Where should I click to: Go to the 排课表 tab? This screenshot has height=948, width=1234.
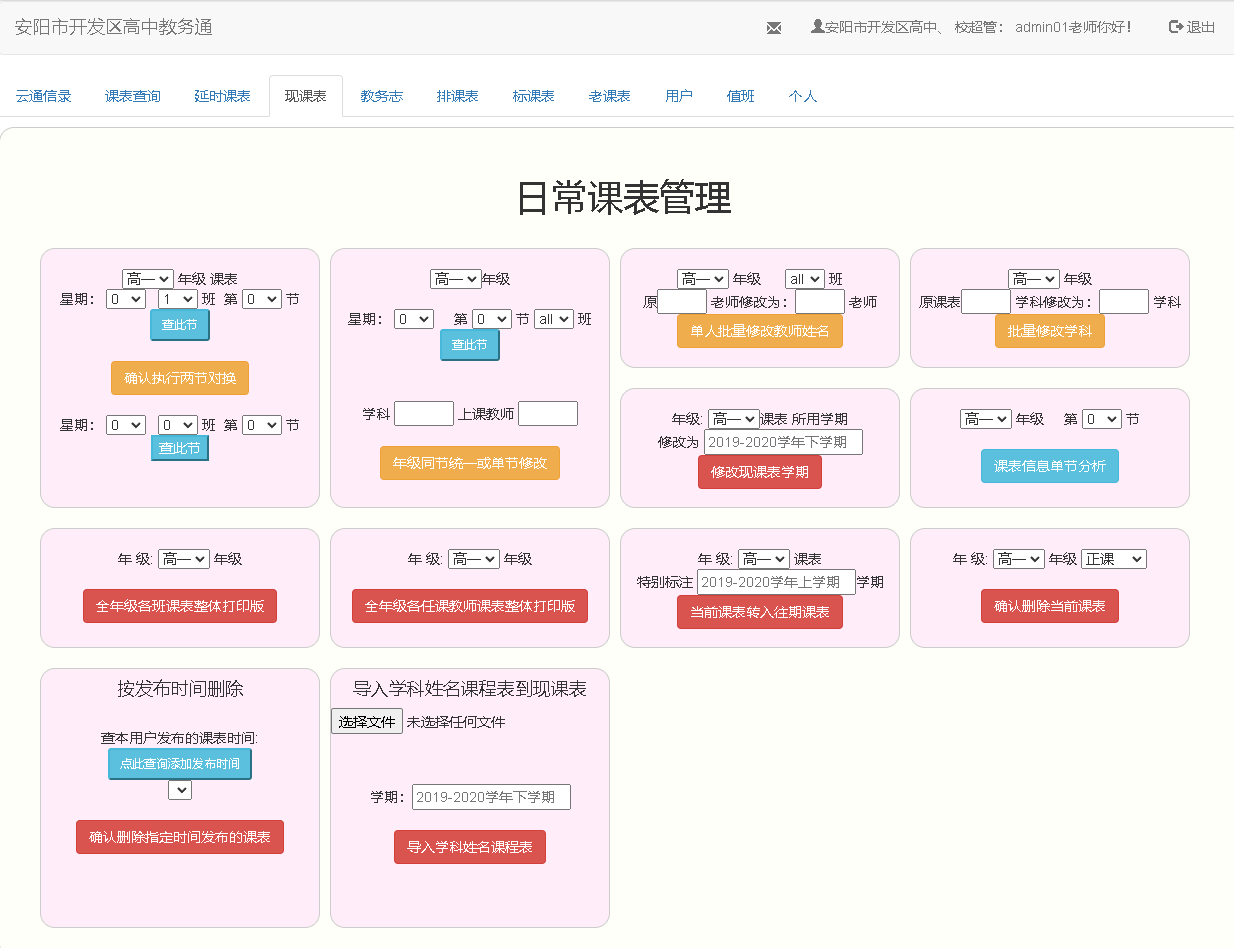[x=458, y=96]
